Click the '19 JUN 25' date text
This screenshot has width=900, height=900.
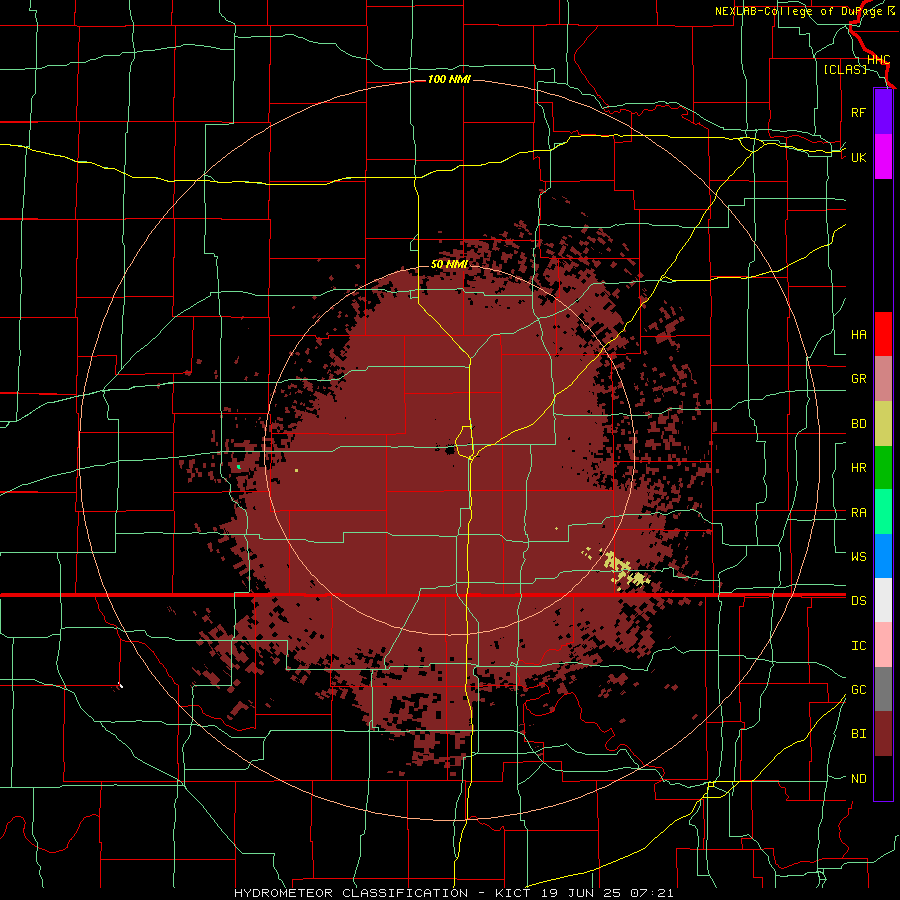(x=579, y=893)
